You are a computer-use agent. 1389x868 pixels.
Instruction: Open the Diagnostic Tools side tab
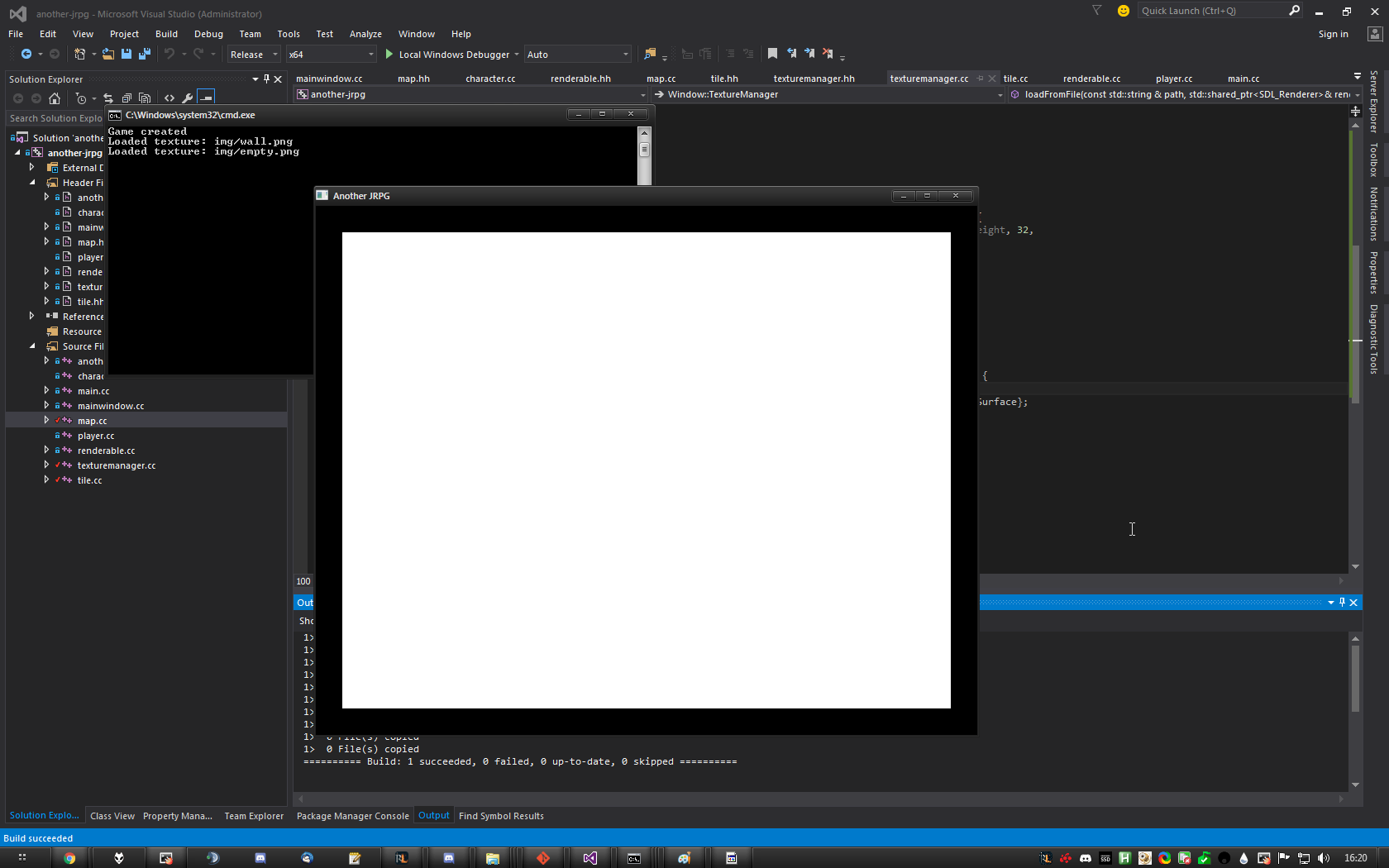(x=1373, y=339)
